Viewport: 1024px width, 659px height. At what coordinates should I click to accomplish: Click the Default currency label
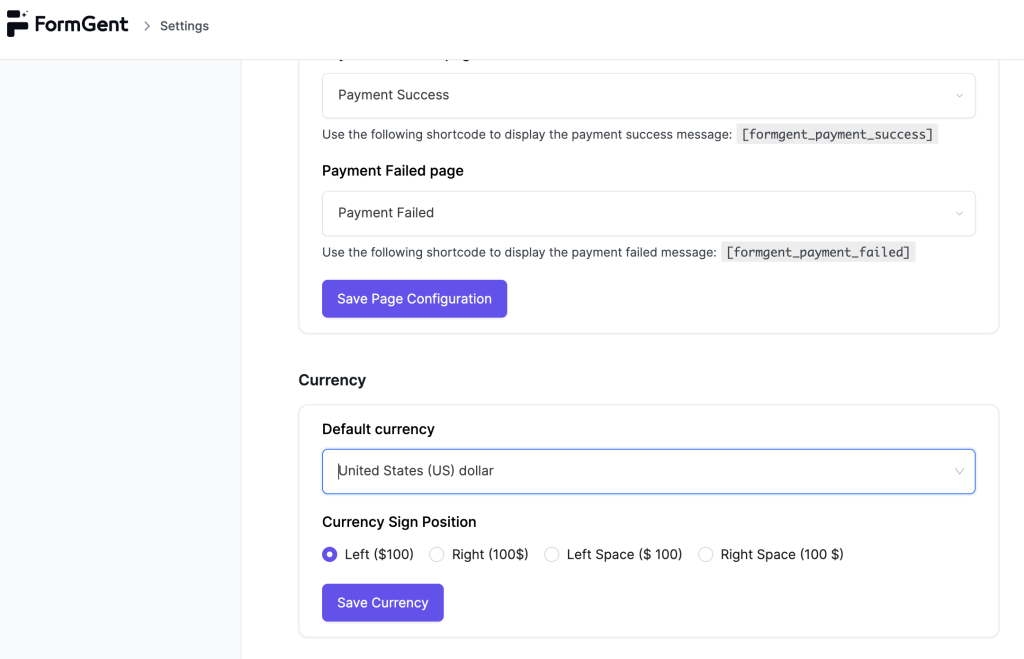pos(378,429)
